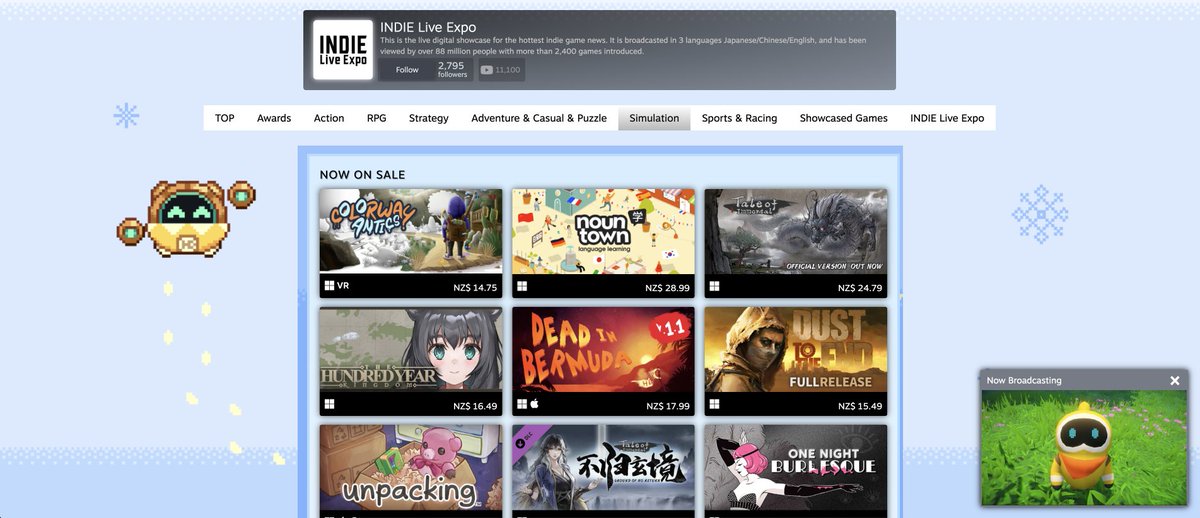This screenshot has height=518, width=1200.
Task: Click the NZ$ 14.75 price
Action: click(474, 288)
